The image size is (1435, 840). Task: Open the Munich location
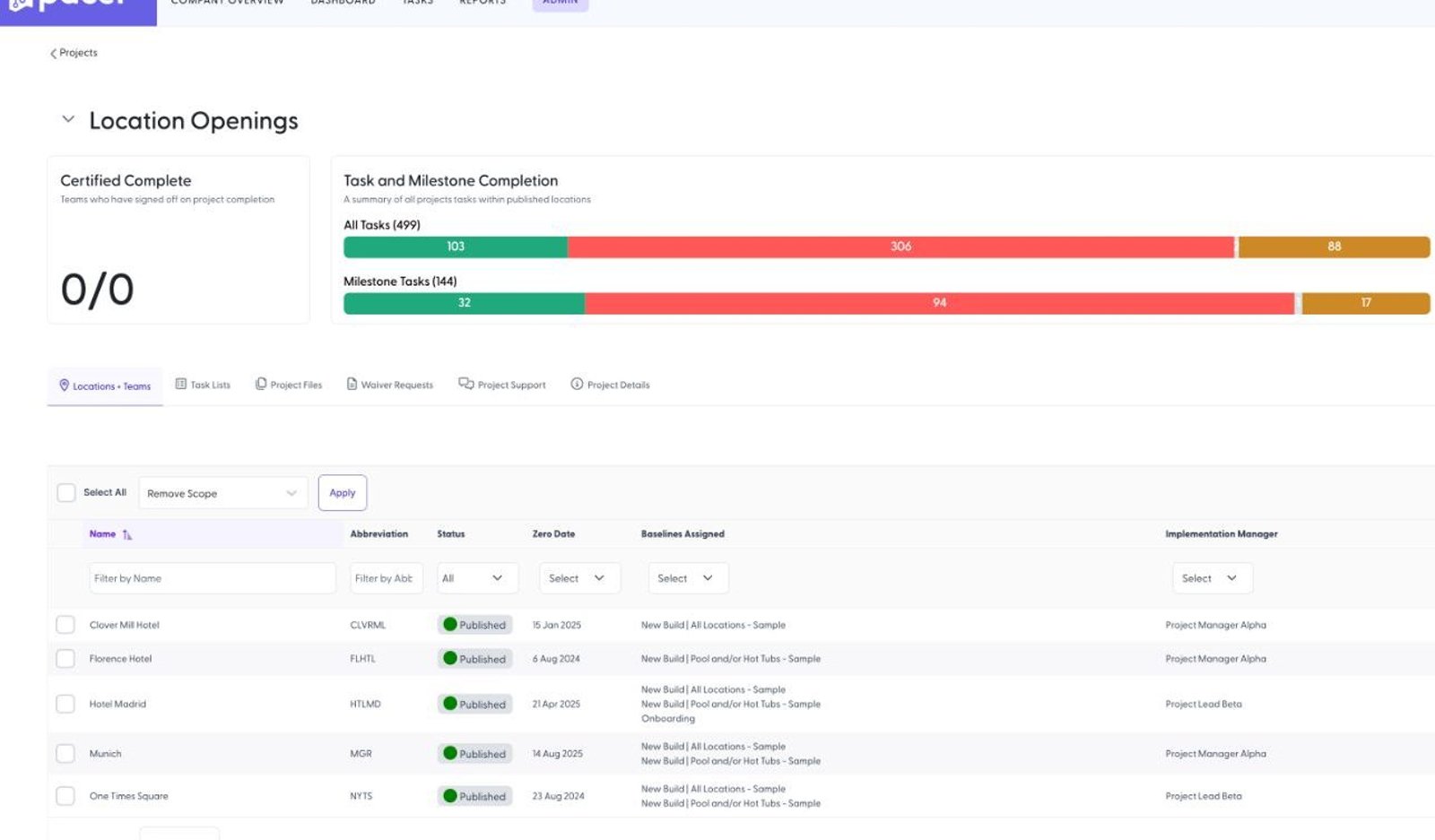pos(106,754)
